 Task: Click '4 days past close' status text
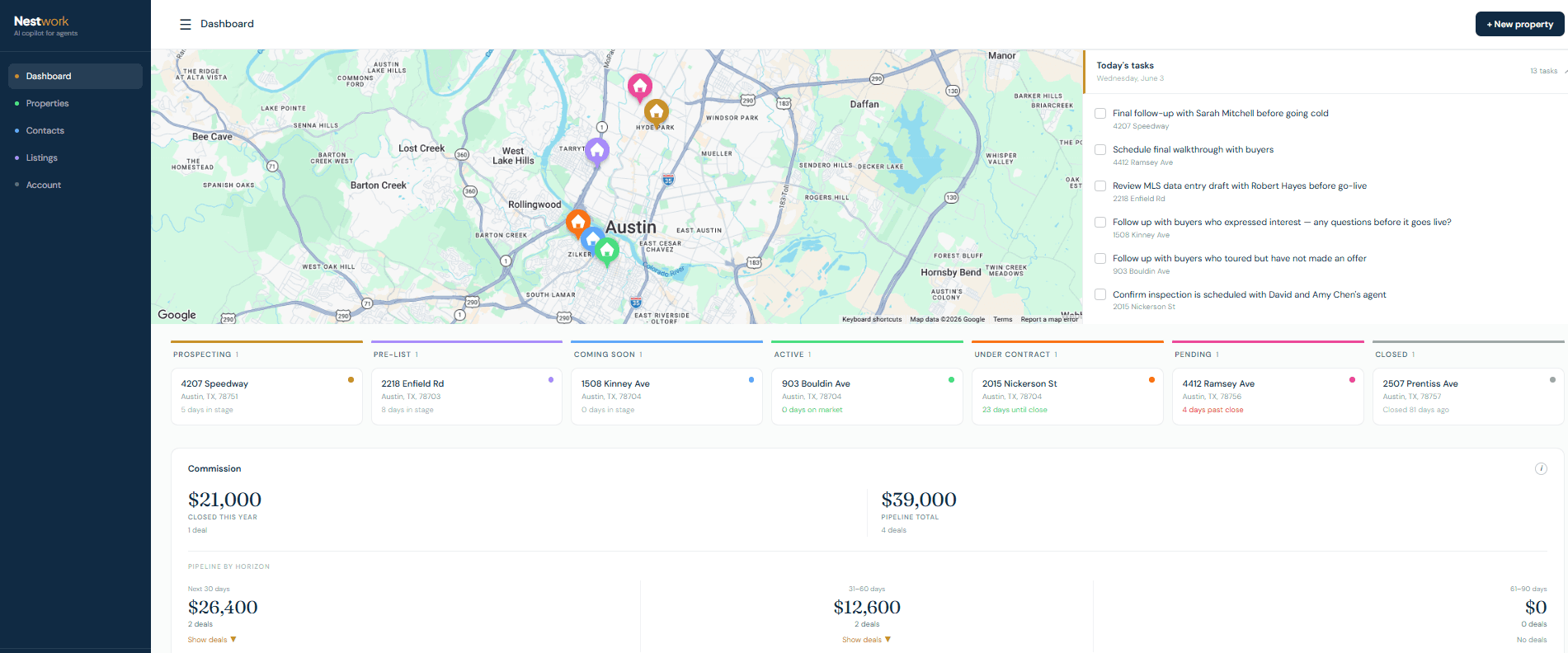(x=1212, y=410)
